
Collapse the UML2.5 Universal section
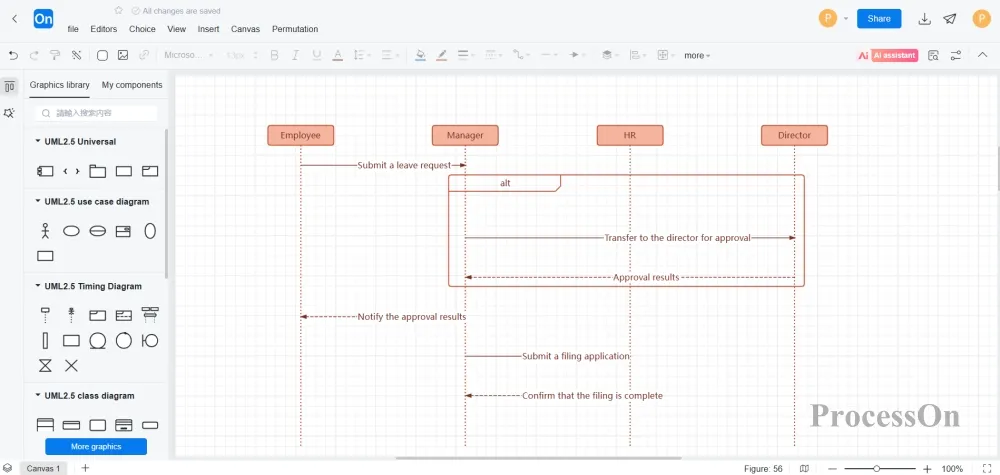coord(38,142)
